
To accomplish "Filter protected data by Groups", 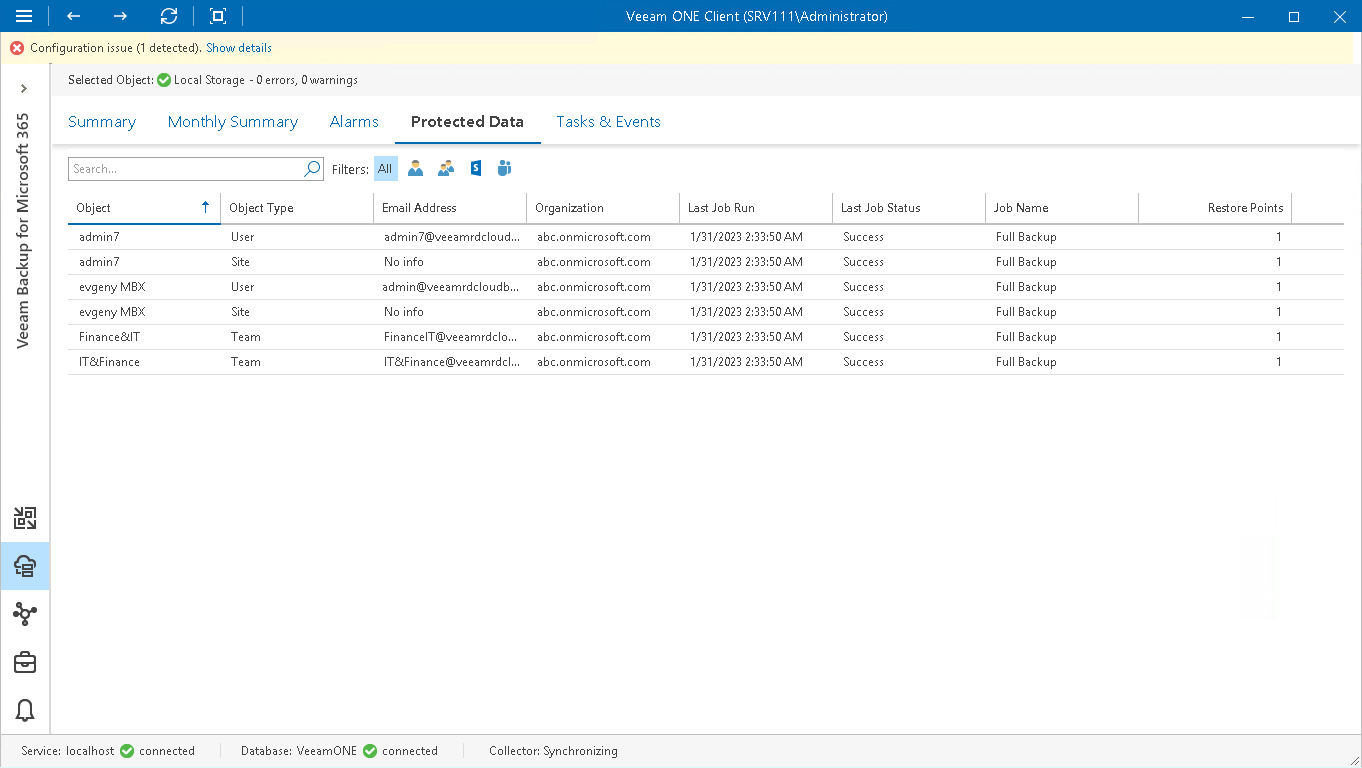I will point(446,168).
